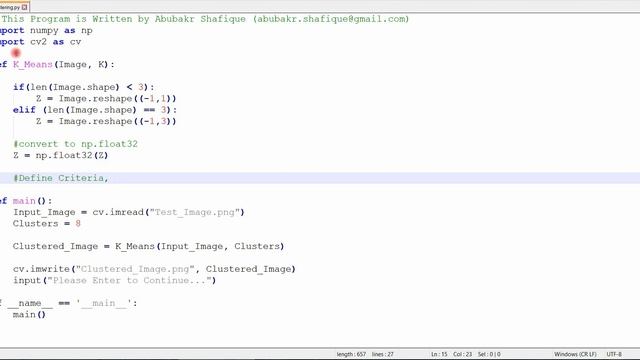Click the input("Please Enter to Continue...") line
The image size is (640, 360).
coord(114,281)
